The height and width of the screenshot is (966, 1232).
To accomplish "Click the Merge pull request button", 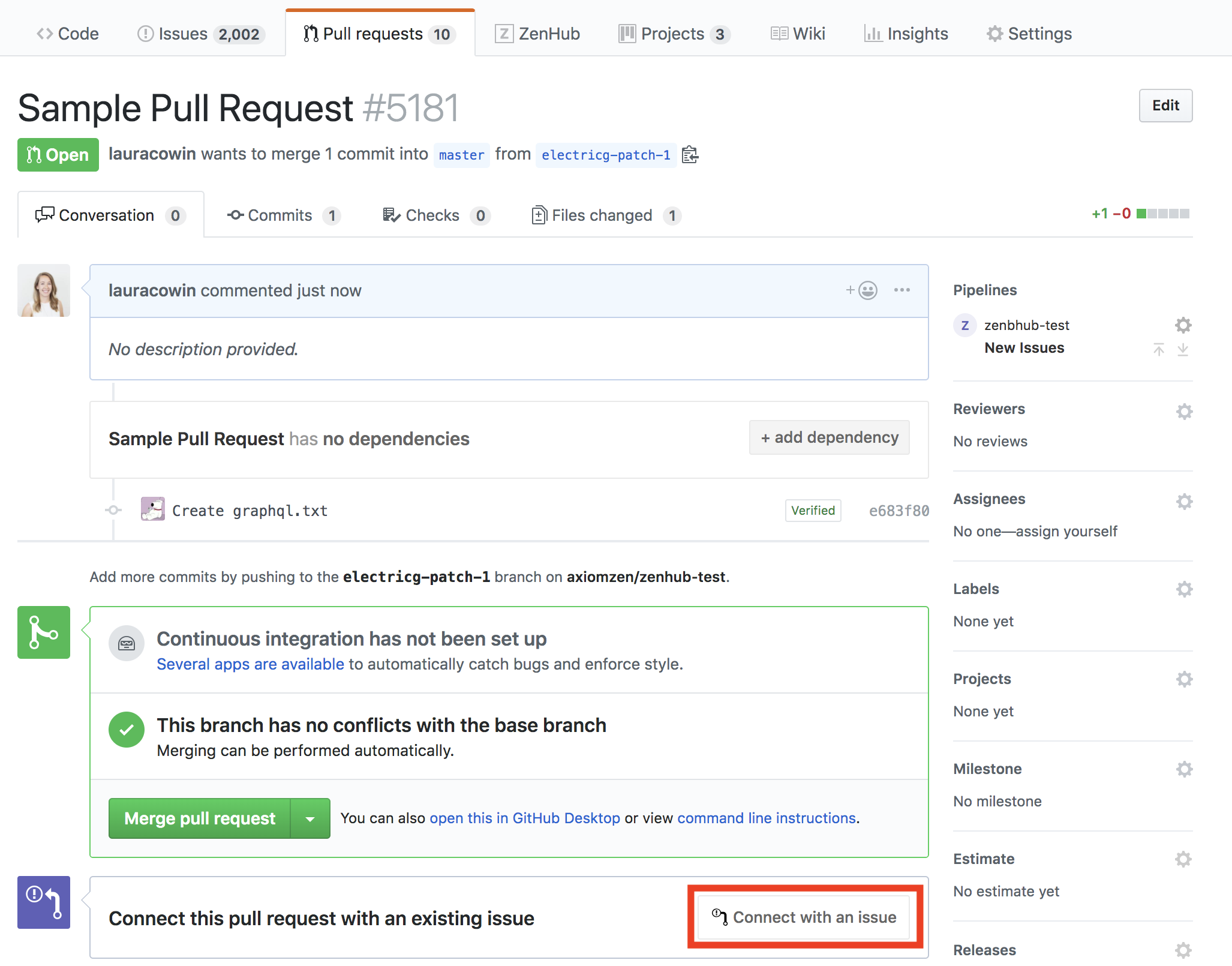I will [x=200, y=818].
